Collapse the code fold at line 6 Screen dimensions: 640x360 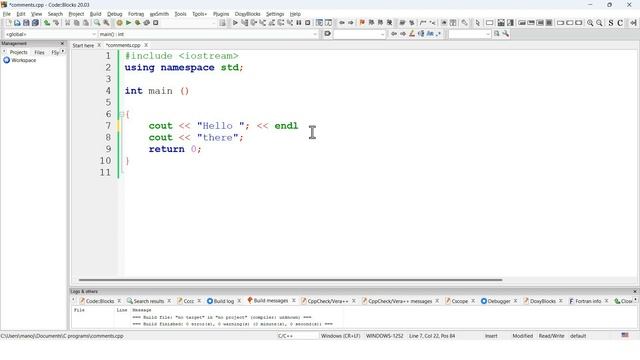pos(122,114)
